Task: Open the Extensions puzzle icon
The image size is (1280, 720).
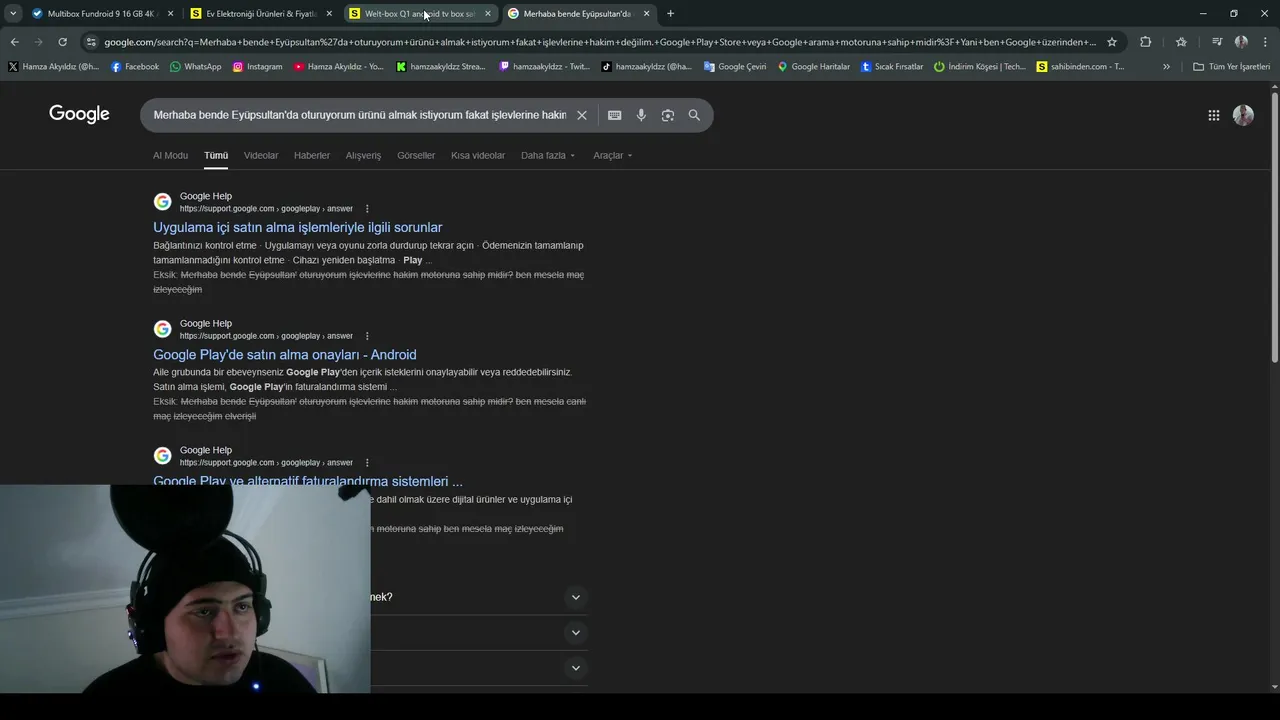Action: [1146, 42]
